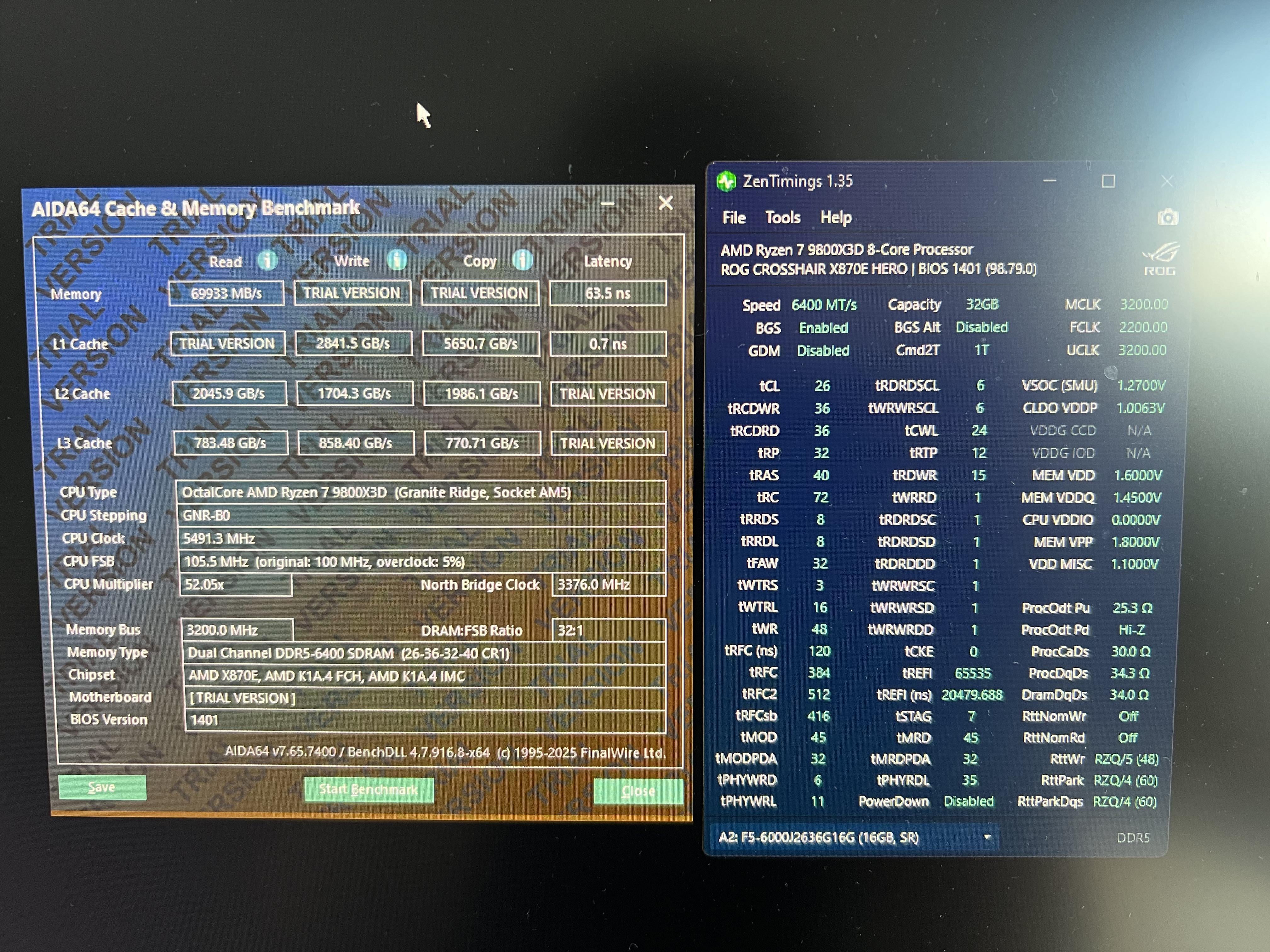Select L3 Cache Write value 858.40 GB/s

coord(355,442)
